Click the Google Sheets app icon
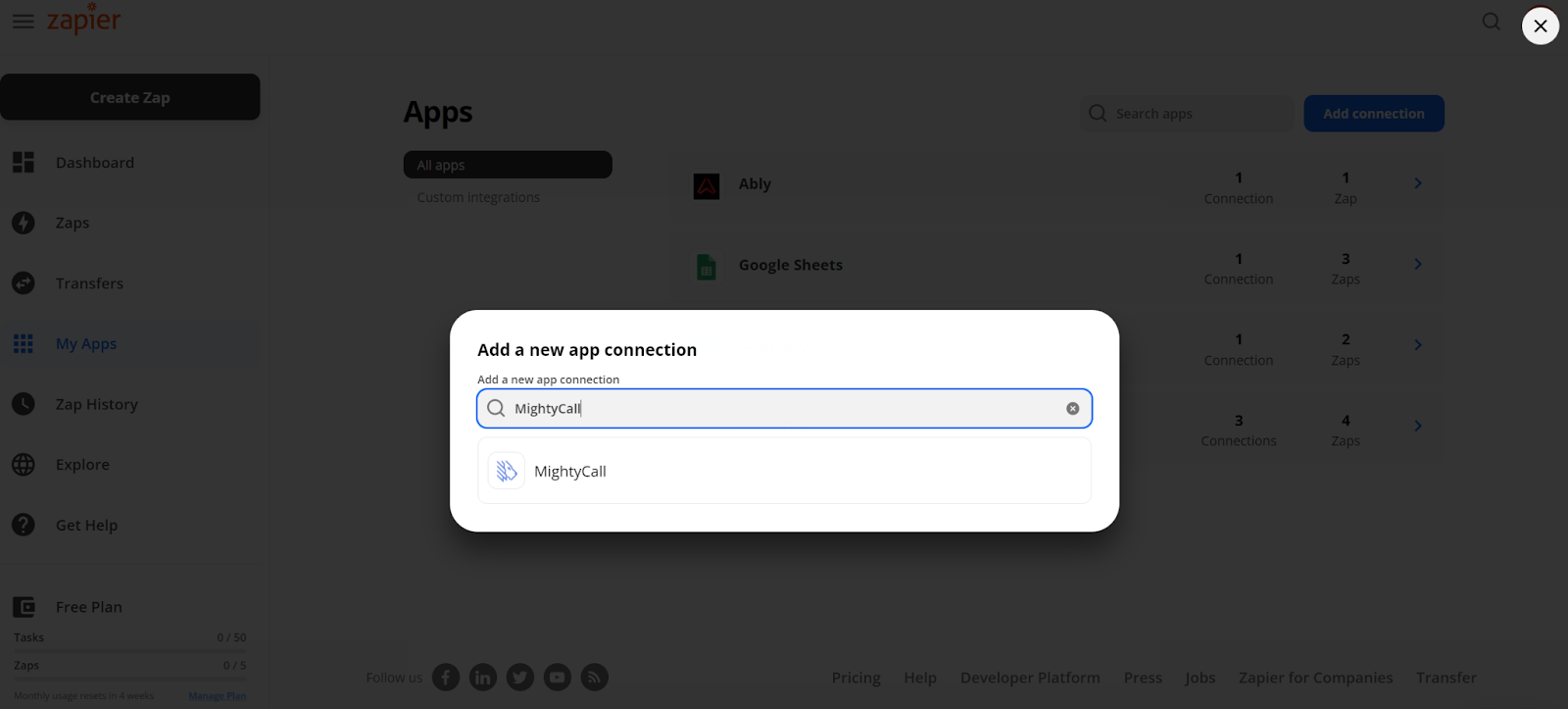The width and height of the screenshot is (1568, 709). click(707, 267)
